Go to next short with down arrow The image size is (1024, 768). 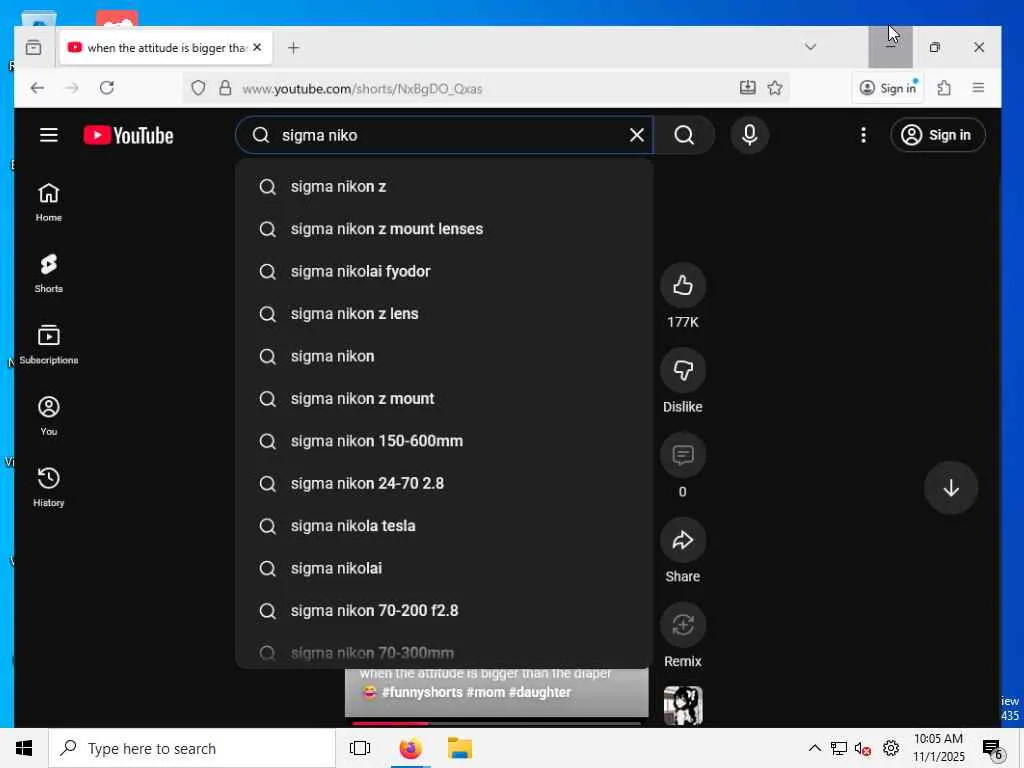click(951, 488)
